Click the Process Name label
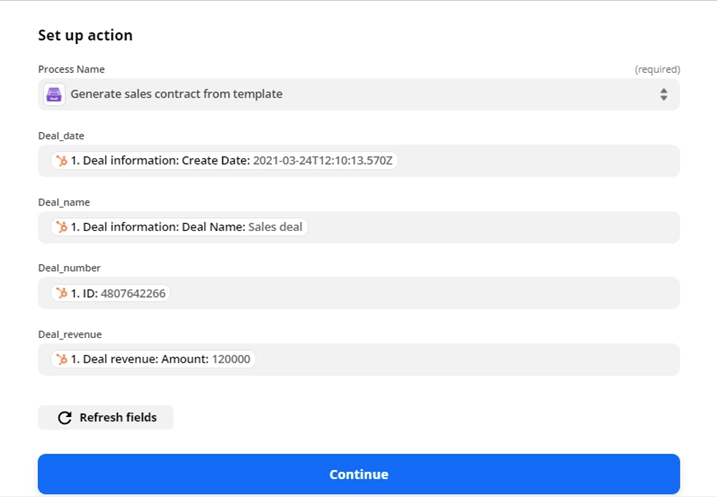Viewport: 717px width, 498px height. click(x=71, y=70)
